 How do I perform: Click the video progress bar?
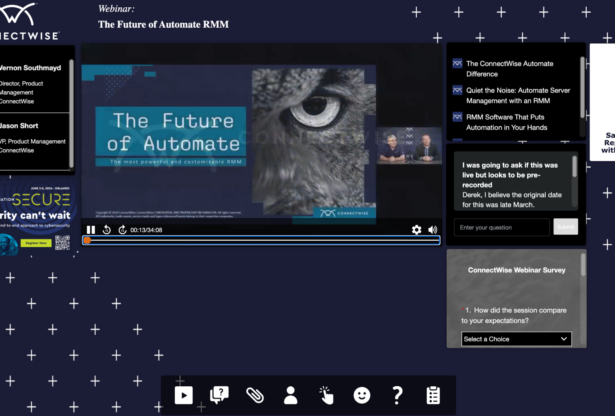coord(261,240)
